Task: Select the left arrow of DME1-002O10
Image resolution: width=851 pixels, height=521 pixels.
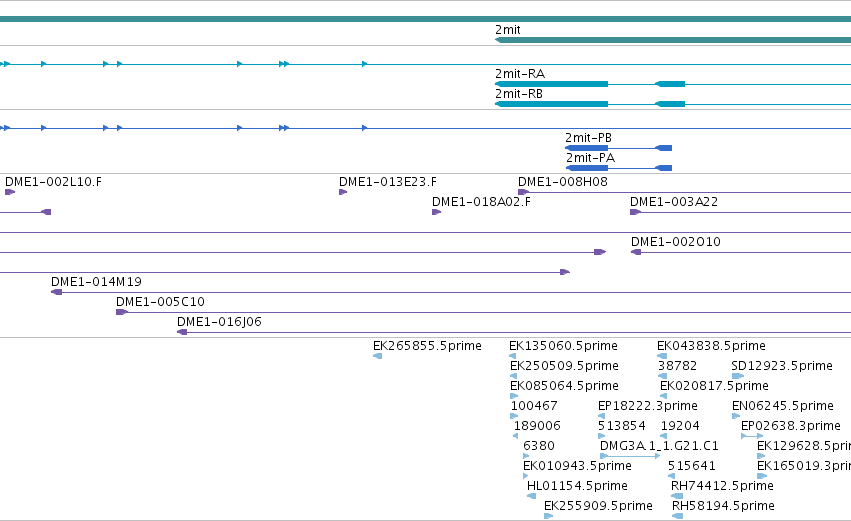Action: 636,252
